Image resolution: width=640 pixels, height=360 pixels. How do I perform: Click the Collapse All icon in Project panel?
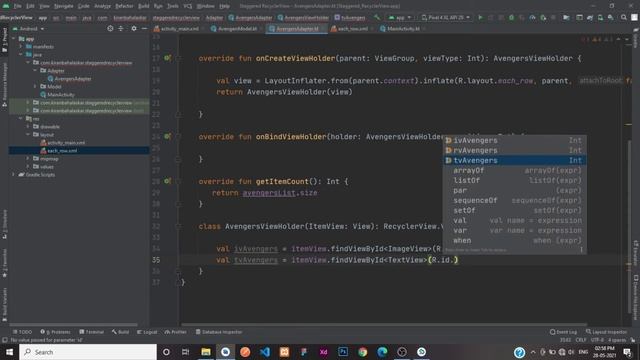click(x=121, y=29)
